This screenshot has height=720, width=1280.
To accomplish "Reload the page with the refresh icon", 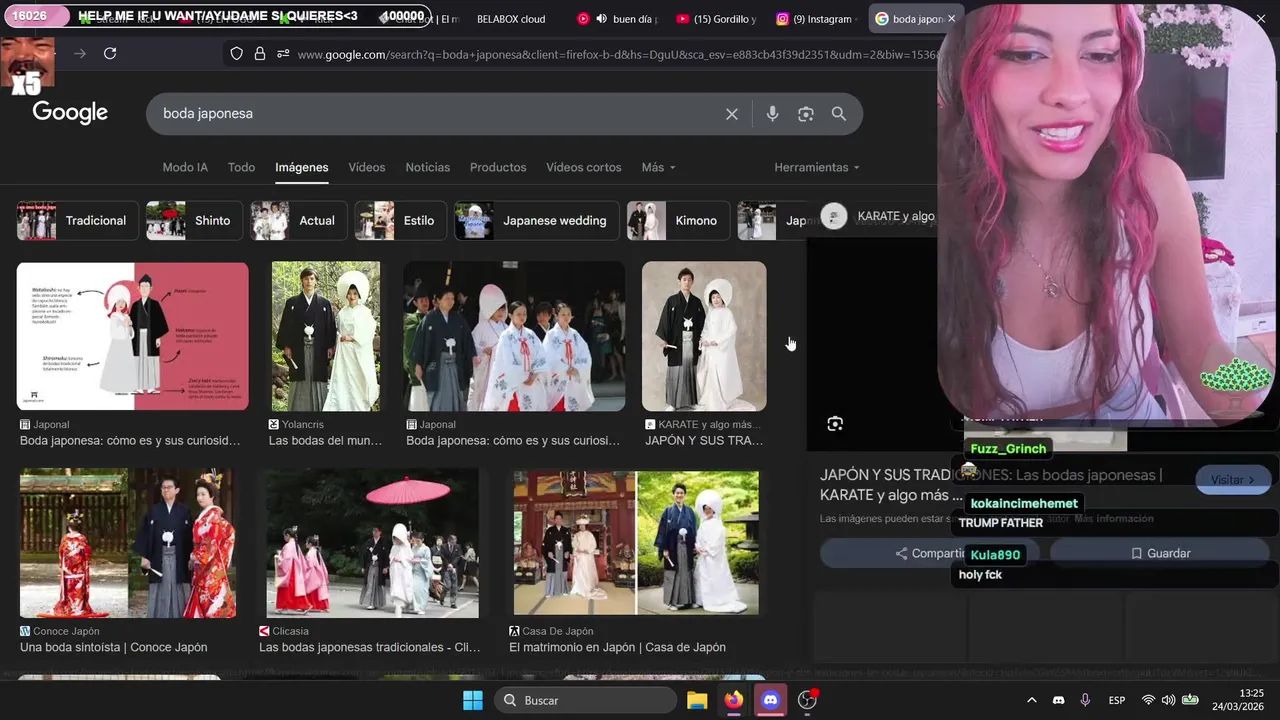I will [x=110, y=54].
